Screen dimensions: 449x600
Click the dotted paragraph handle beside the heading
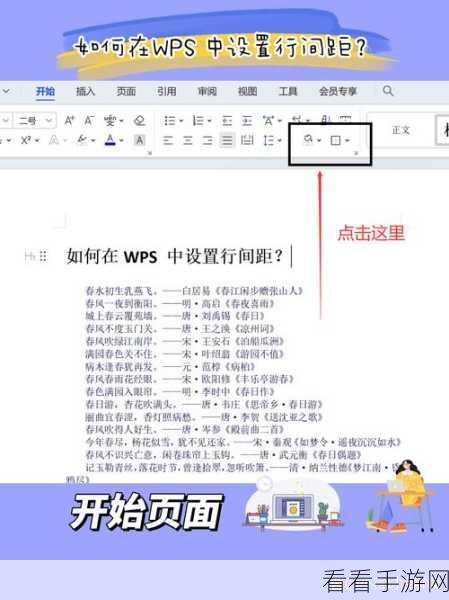43,256
